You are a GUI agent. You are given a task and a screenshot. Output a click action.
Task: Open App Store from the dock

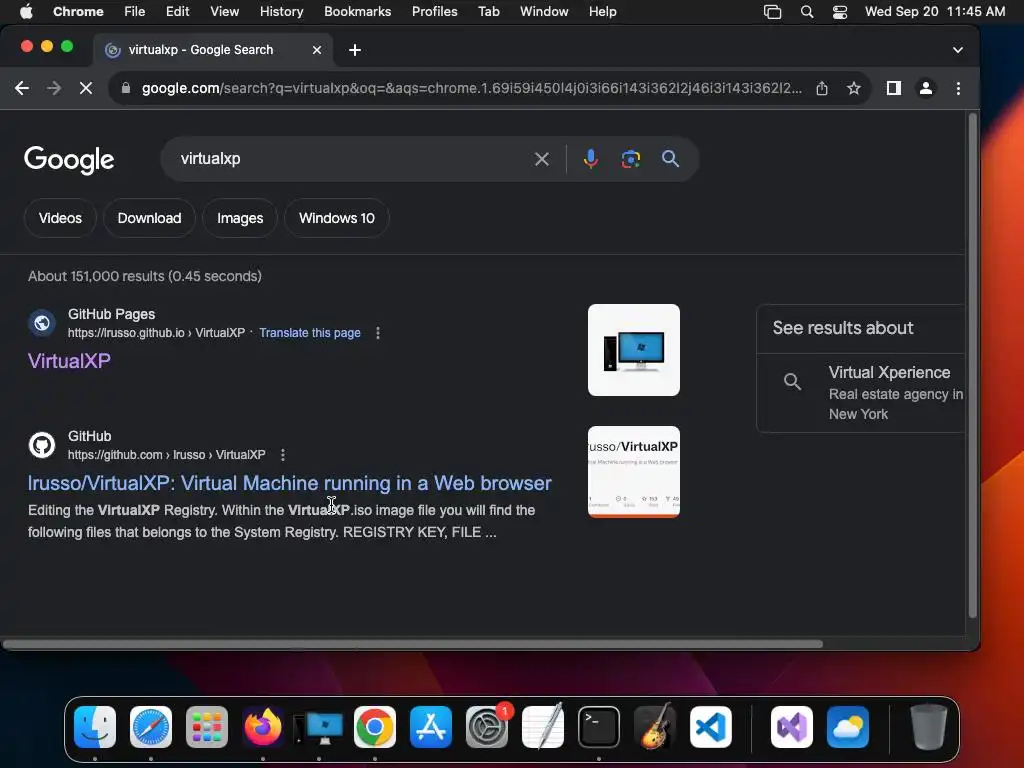point(431,727)
